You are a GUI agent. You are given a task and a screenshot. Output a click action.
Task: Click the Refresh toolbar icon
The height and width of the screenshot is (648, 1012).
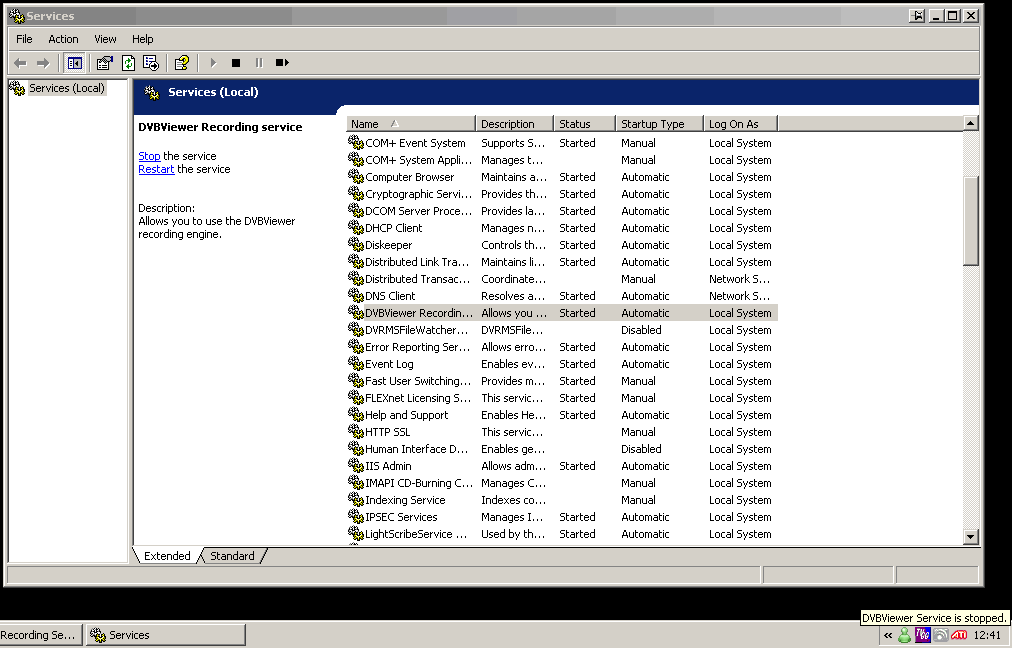pos(128,63)
